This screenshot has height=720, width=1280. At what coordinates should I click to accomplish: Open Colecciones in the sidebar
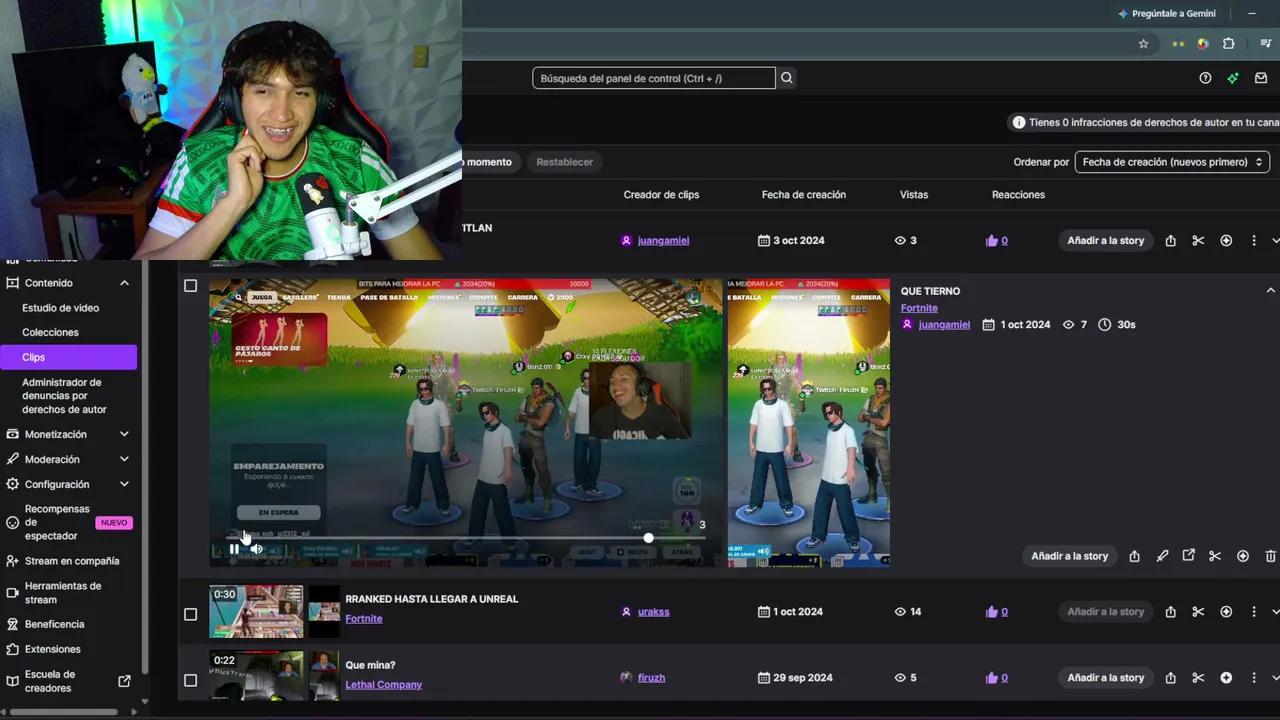(x=50, y=332)
